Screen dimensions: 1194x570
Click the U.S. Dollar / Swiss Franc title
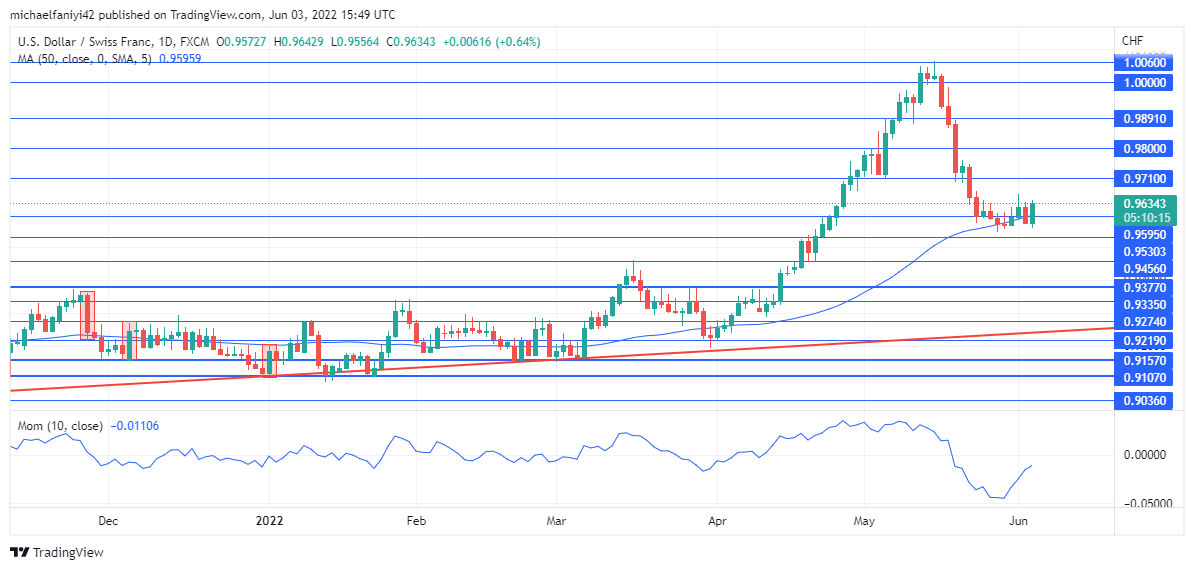(x=85, y=43)
